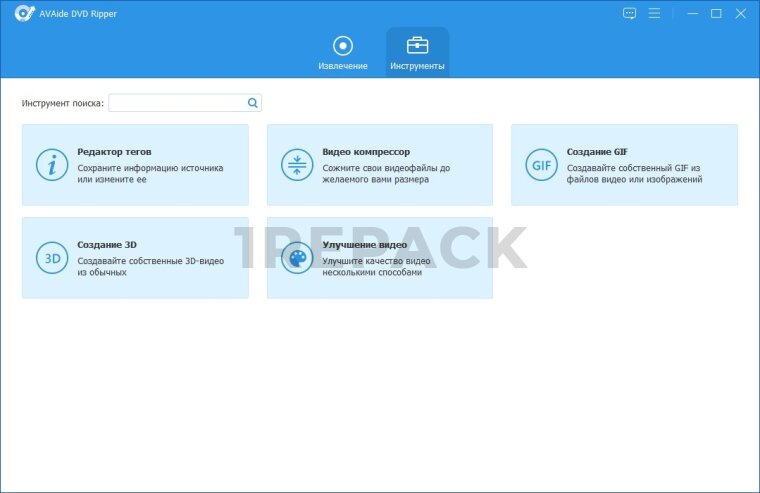Open the Video Enhancer palette icon
Viewport: 760px width, 493px height.
click(297, 258)
